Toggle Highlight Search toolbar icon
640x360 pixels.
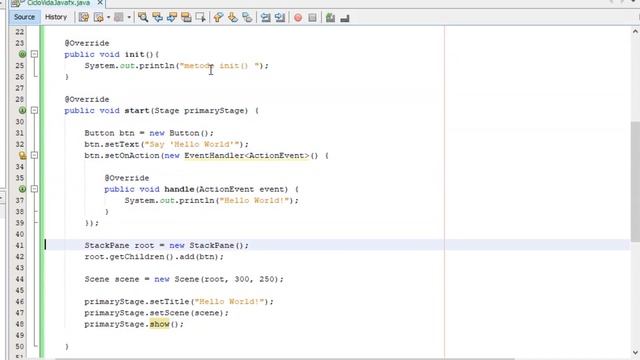point(186,18)
